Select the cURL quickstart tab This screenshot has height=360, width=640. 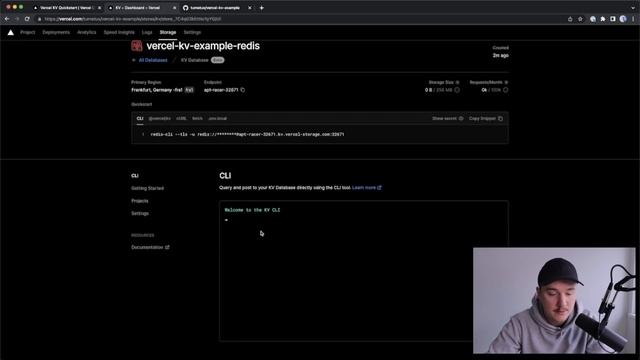click(181, 118)
